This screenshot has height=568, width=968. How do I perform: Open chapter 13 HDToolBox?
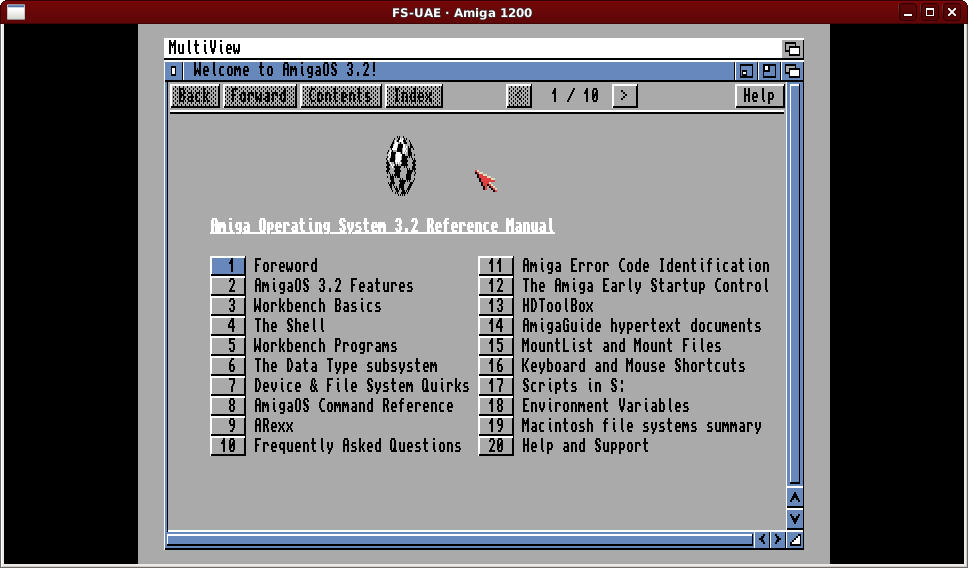click(x=496, y=306)
